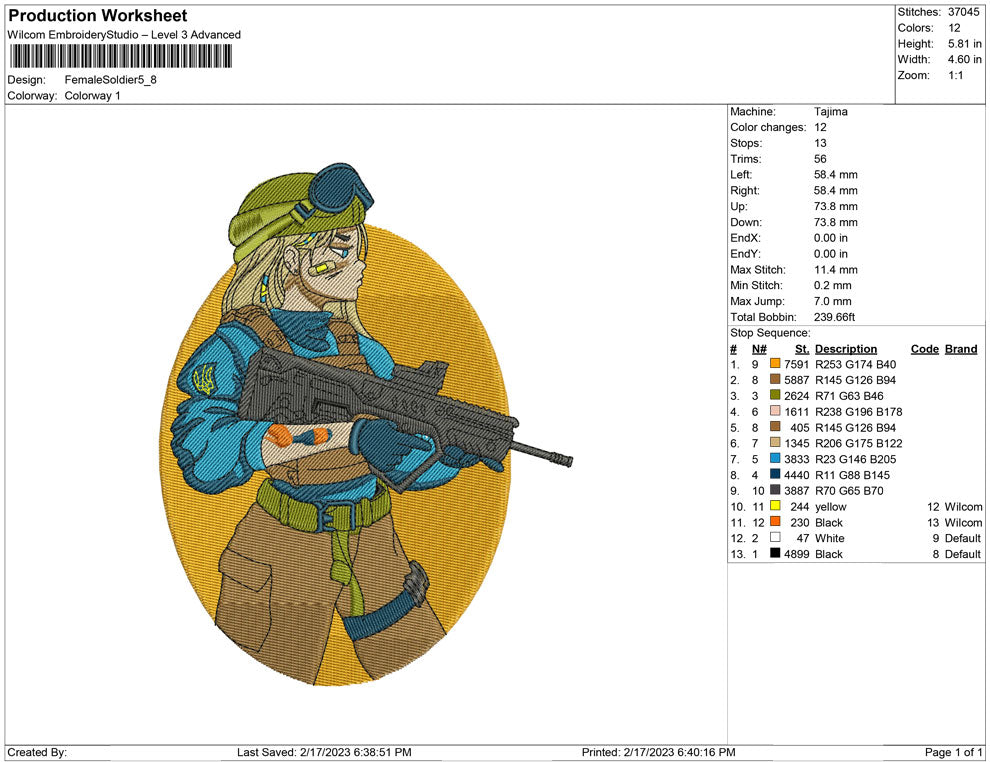Click the Stop Sequence label
The height and width of the screenshot is (762, 990).
(770, 333)
